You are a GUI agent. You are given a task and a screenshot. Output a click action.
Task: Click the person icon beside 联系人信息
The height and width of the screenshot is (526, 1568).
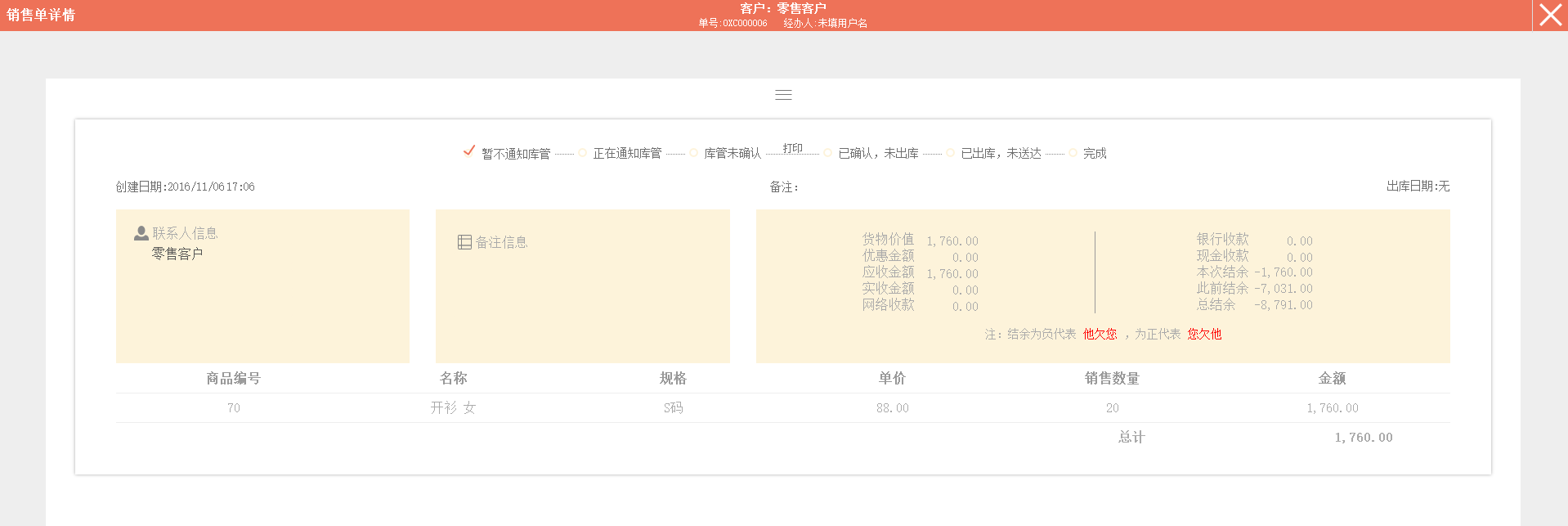[x=141, y=233]
